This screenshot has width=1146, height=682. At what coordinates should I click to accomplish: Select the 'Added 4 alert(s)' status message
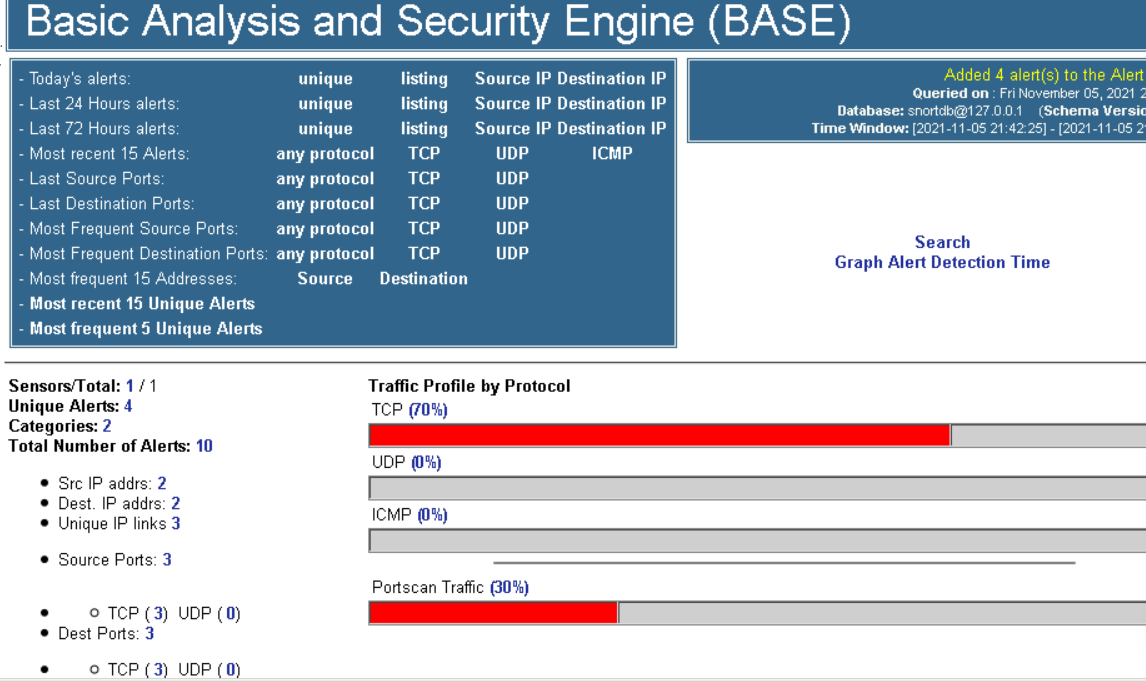pos(1044,75)
